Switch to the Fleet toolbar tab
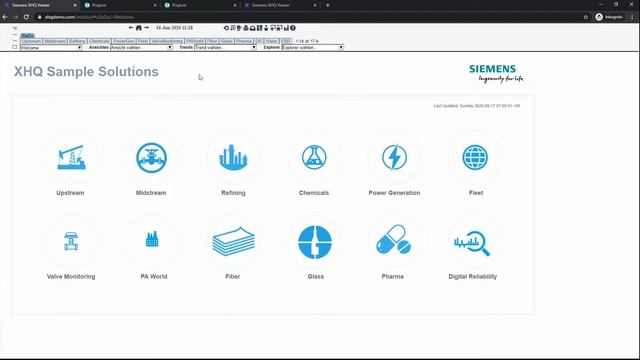The width and height of the screenshot is (640, 360). (143, 41)
